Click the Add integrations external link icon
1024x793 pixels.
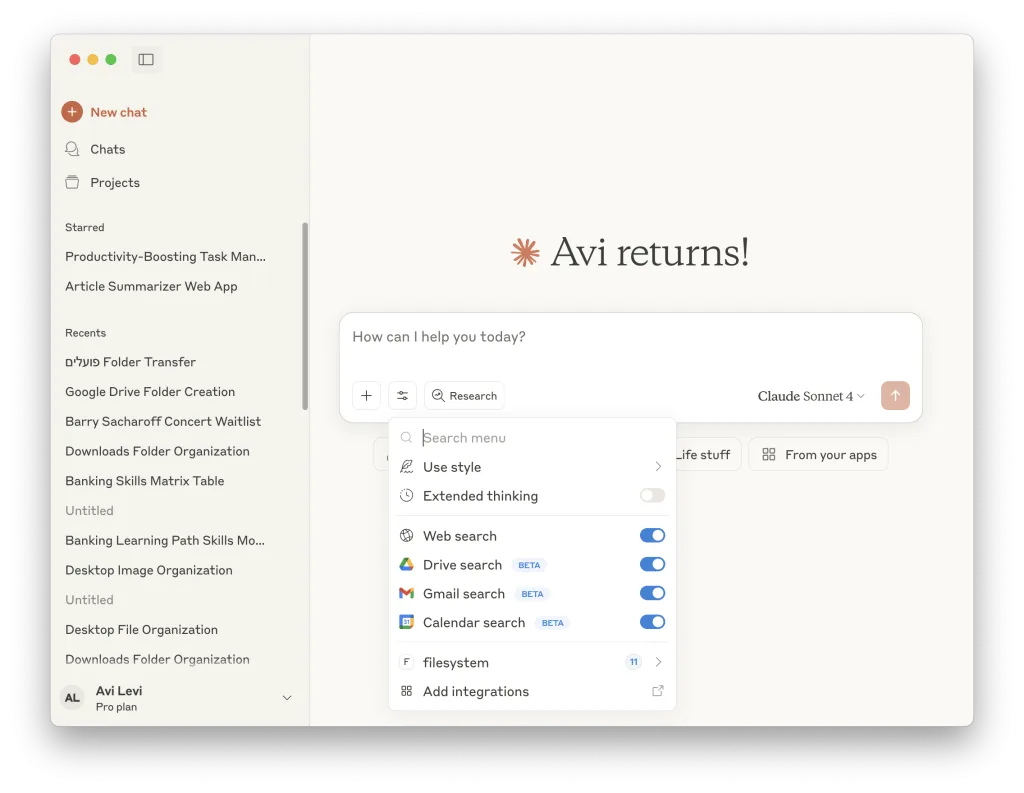(x=658, y=690)
